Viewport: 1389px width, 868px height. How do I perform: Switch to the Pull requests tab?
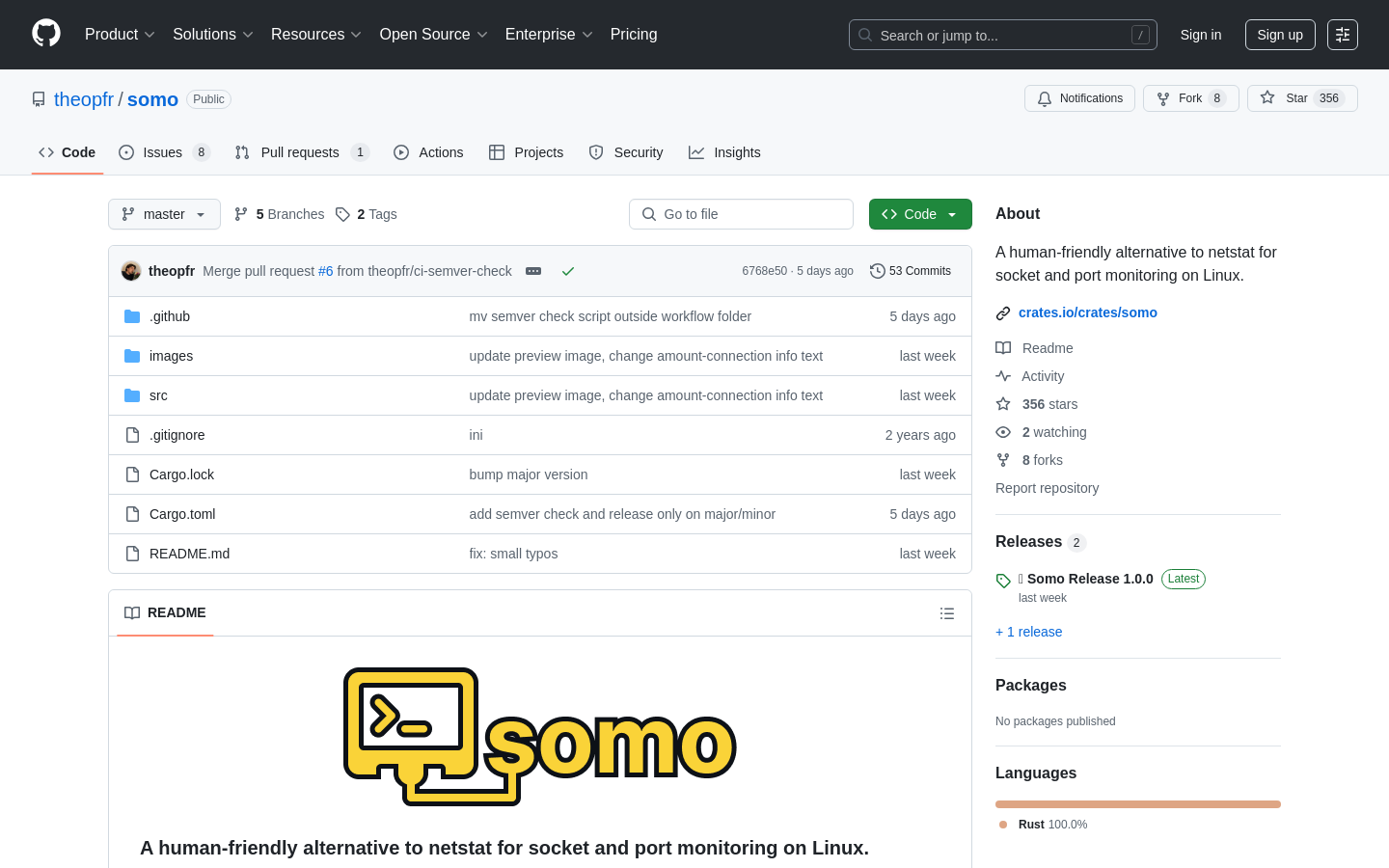[x=302, y=152]
